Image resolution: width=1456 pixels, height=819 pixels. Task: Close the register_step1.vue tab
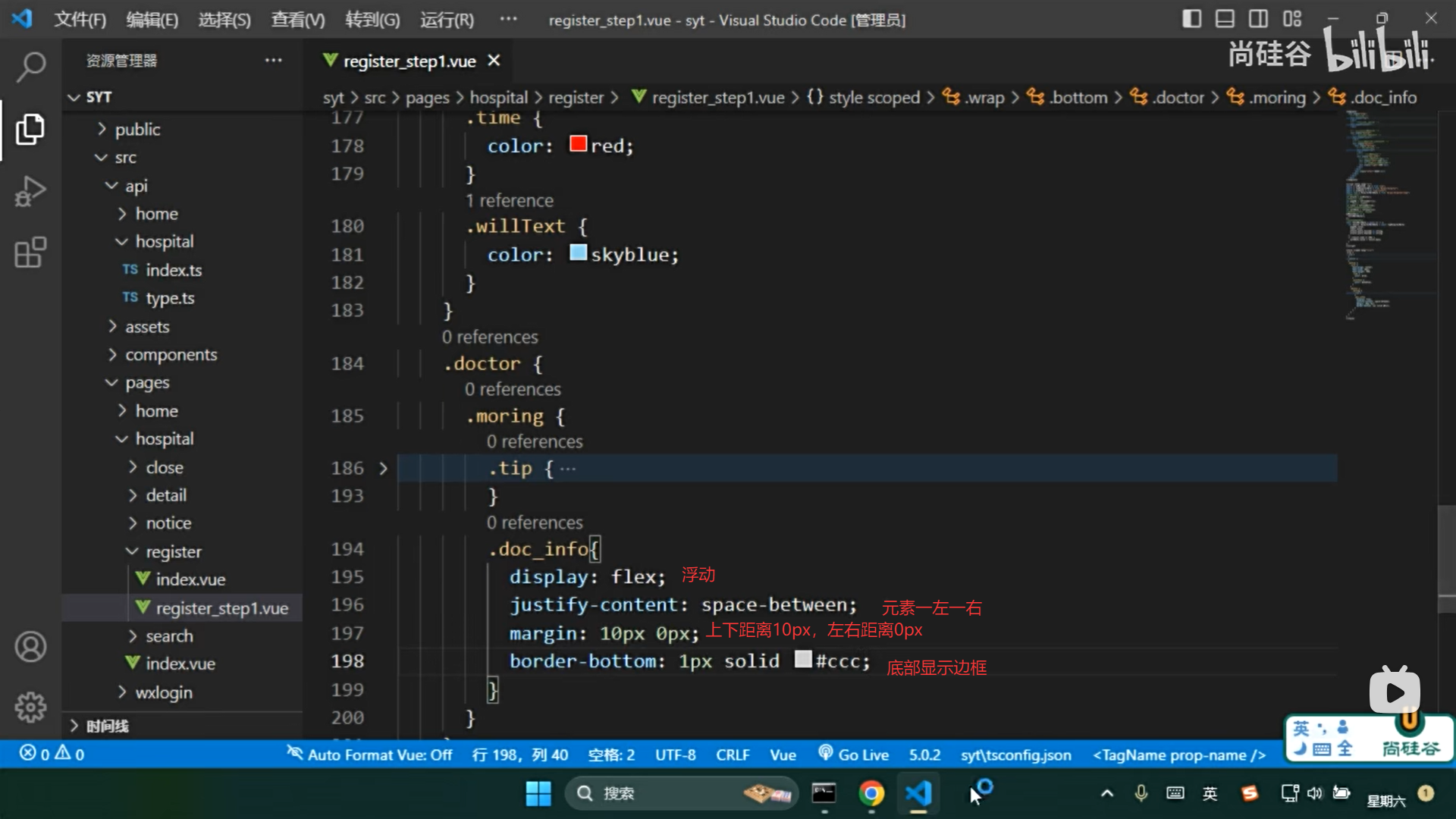pyautogui.click(x=494, y=61)
